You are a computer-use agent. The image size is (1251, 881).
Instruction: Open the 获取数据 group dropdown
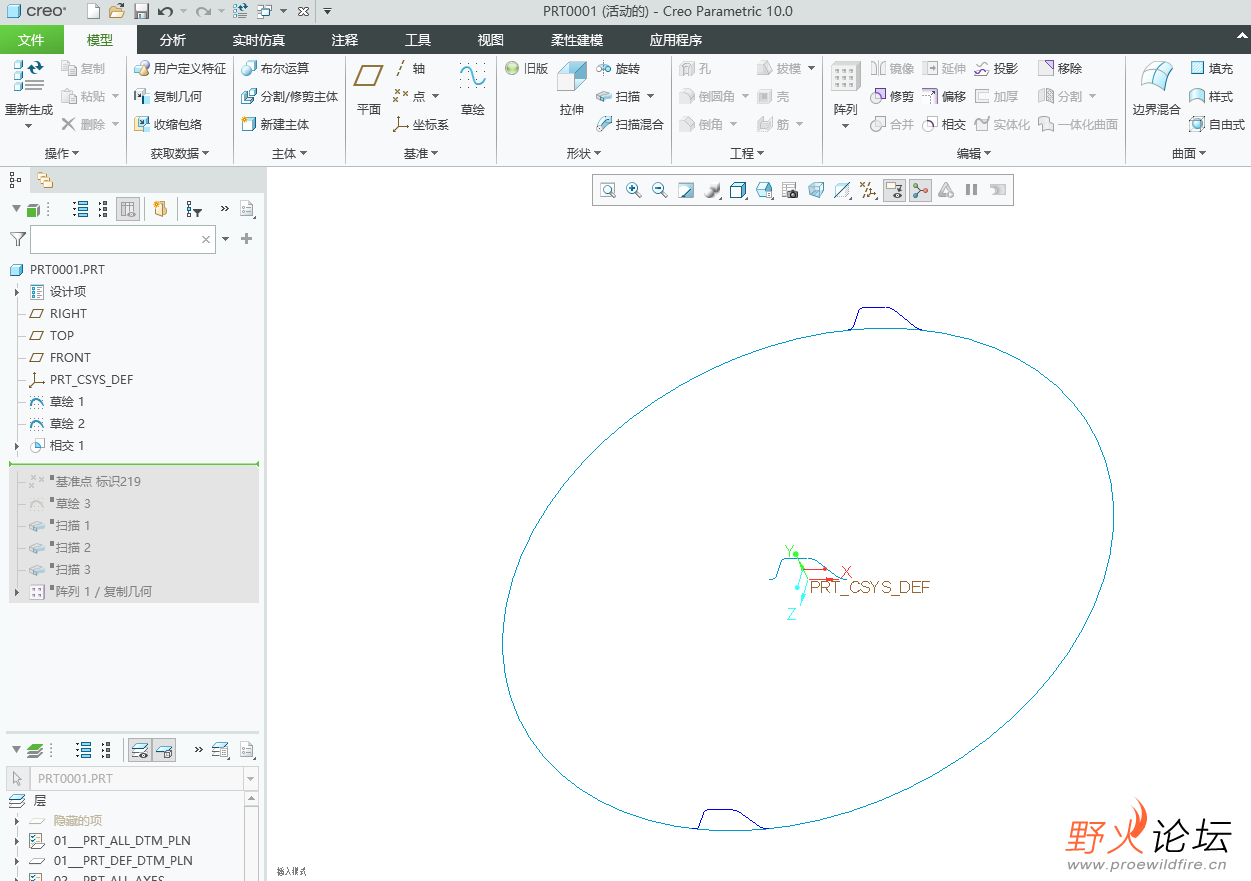click(180, 153)
